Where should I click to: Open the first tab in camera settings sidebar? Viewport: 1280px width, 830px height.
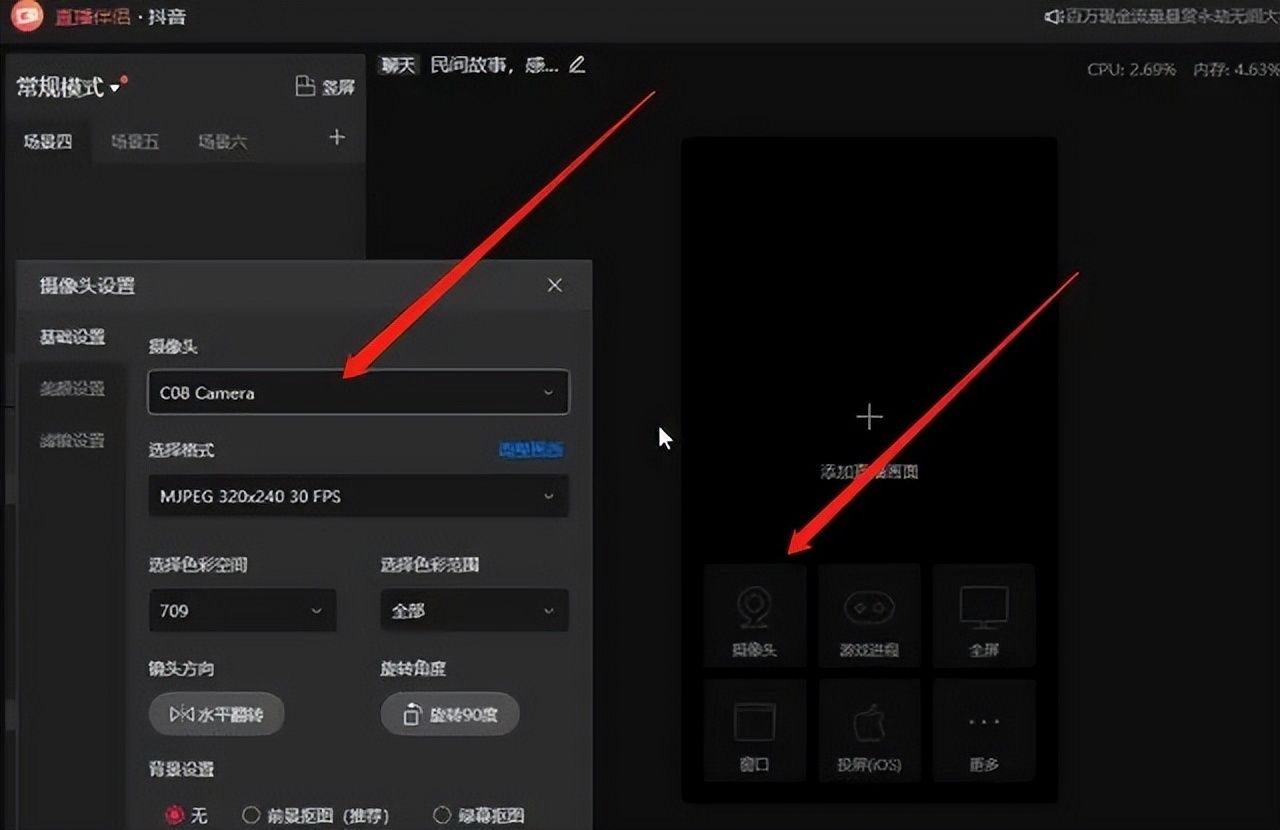pos(72,337)
